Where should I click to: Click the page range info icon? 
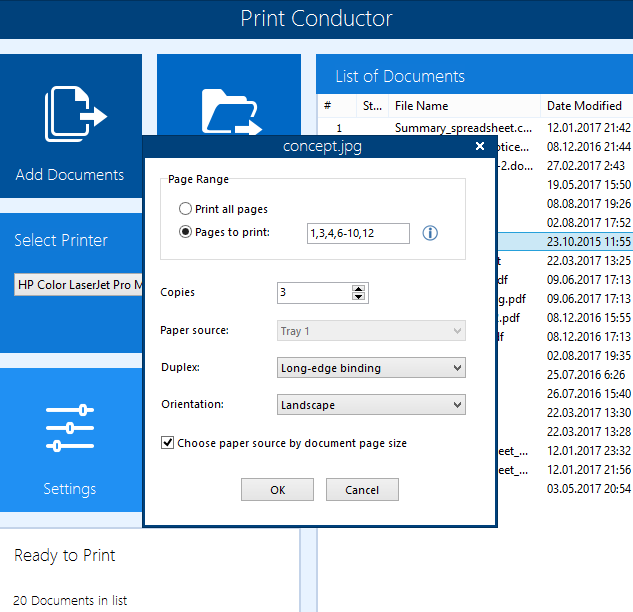[x=430, y=233]
